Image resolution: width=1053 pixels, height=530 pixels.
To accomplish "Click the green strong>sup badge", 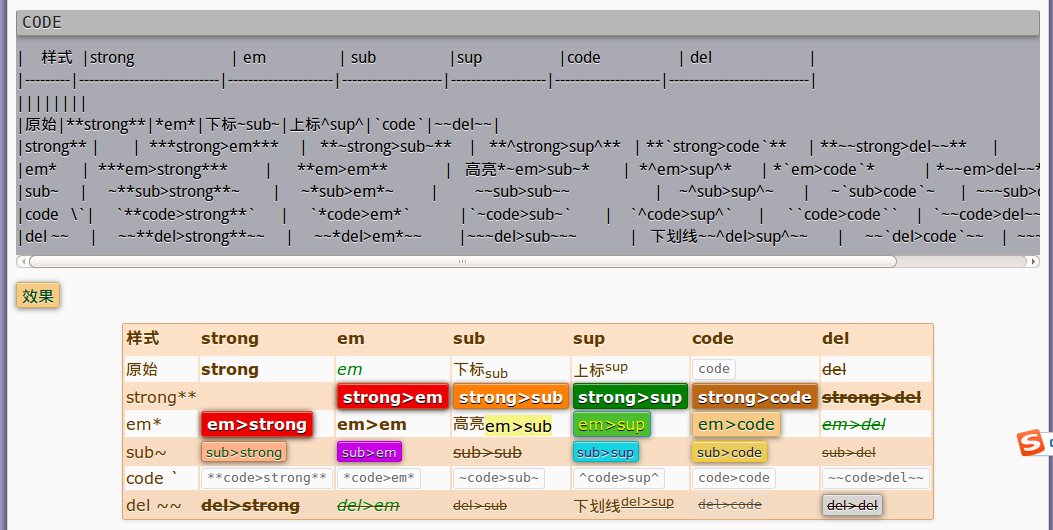I will point(630,397).
